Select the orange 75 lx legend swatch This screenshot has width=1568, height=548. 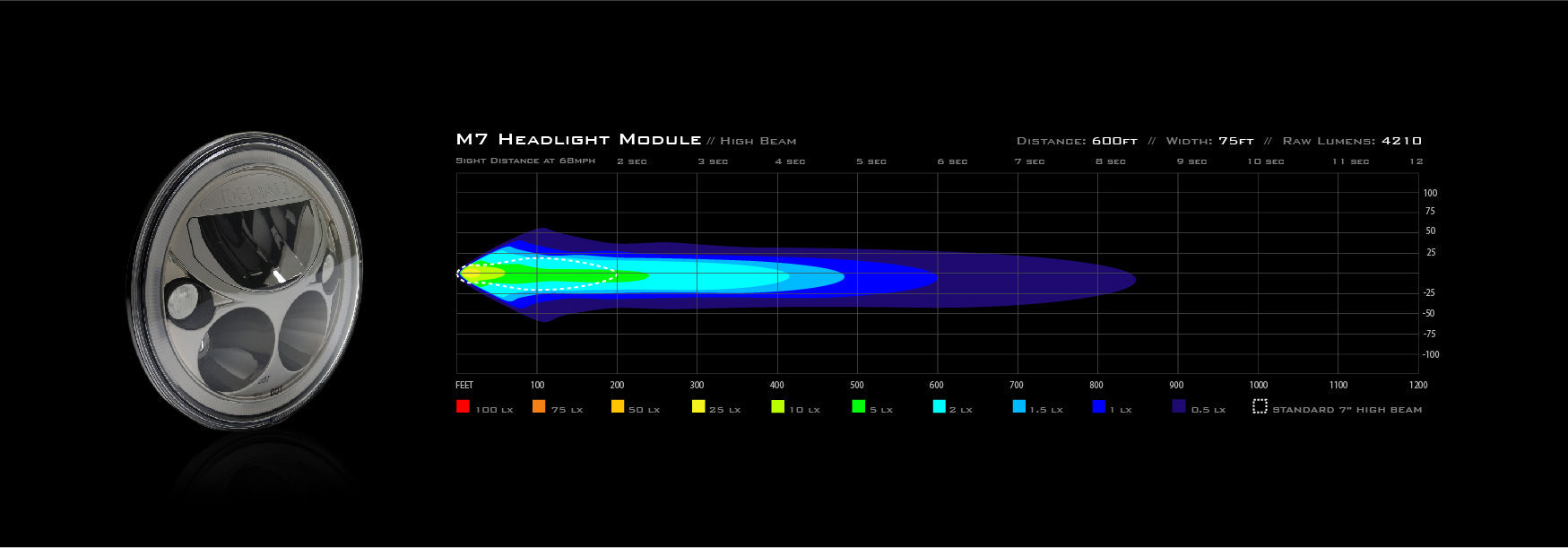[x=539, y=406]
